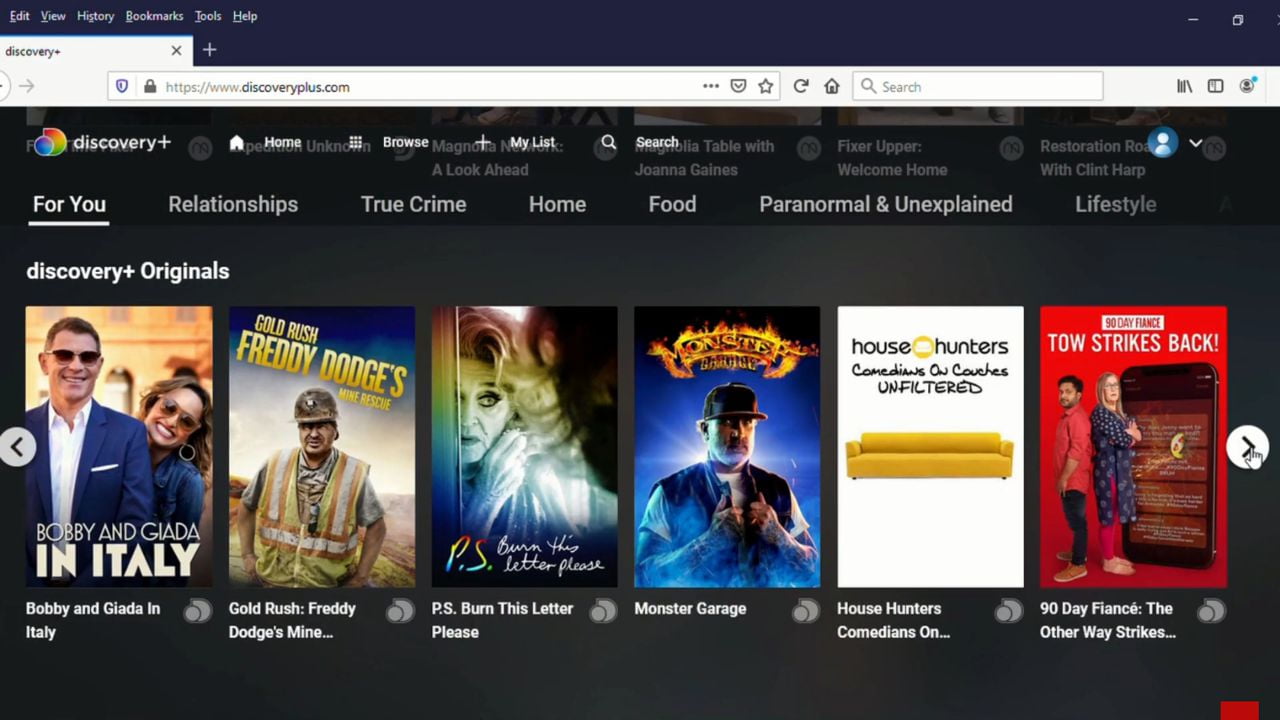The height and width of the screenshot is (720, 1280).
Task: Click the Search magnifier icon in site nav
Action: pyautogui.click(x=608, y=142)
